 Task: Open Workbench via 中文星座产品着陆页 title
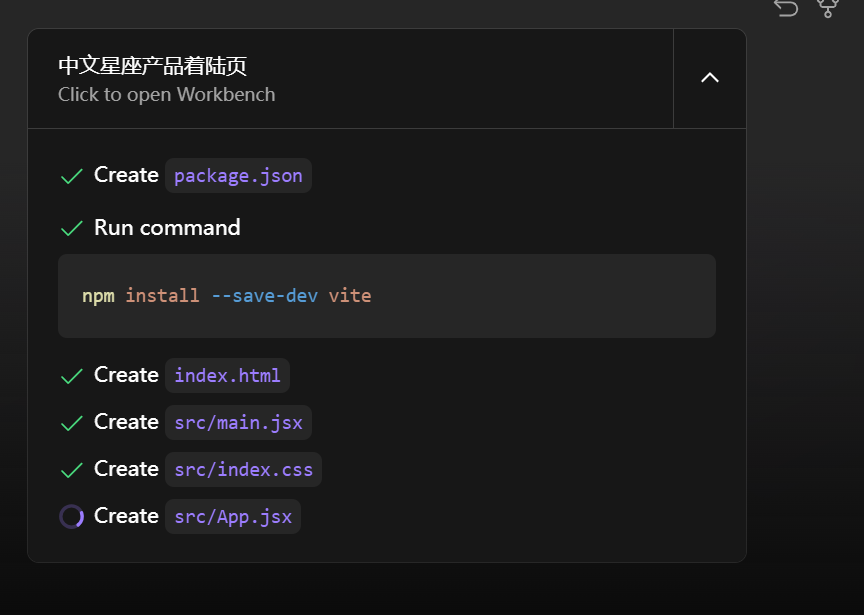153,66
